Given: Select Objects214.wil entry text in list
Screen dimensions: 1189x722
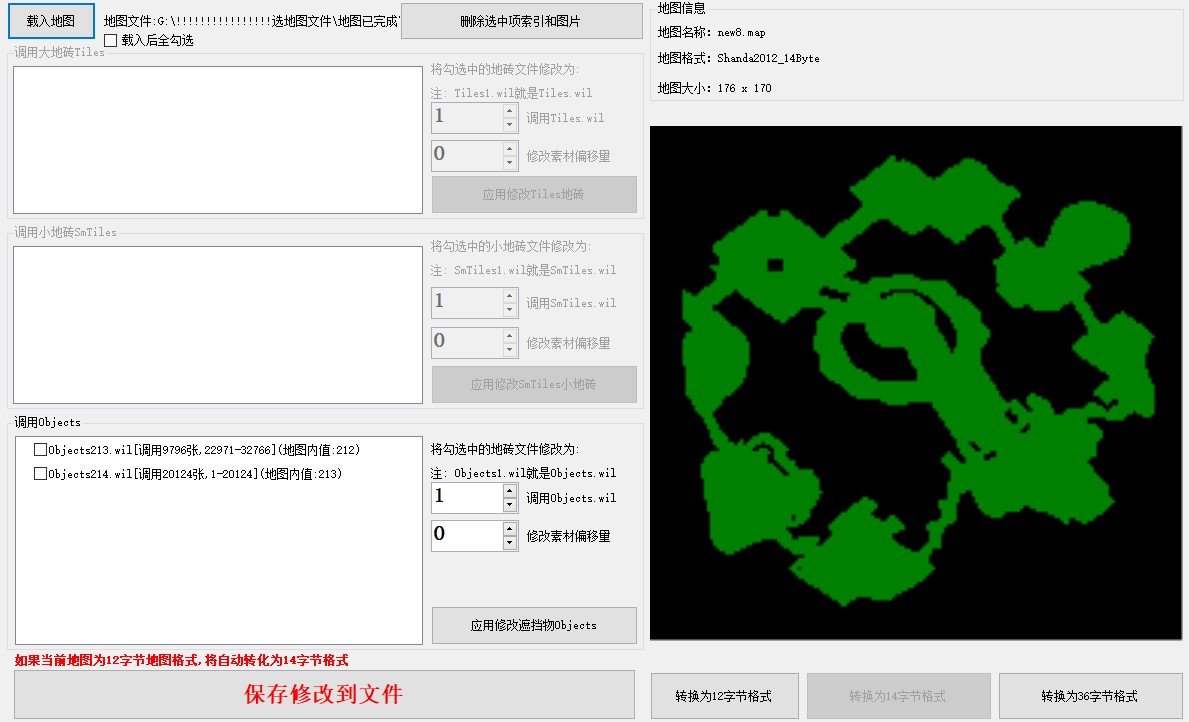Looking at the screenshot, I should tap(195, 474).
